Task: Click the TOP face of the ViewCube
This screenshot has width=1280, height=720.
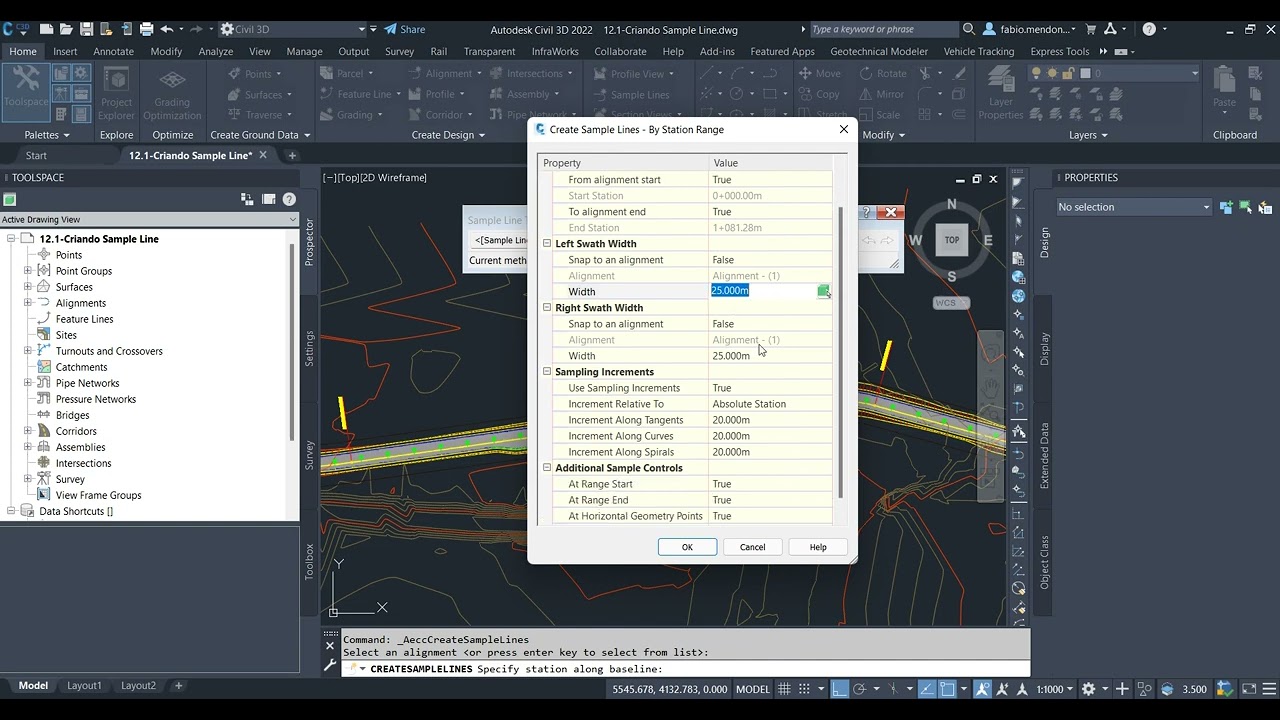Action: coord(951,240)
